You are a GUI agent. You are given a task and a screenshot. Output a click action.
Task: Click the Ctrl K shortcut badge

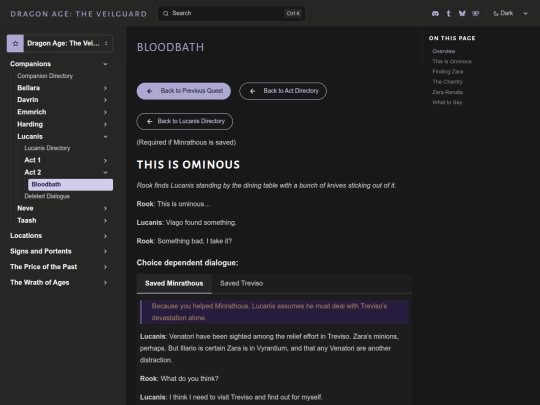click(x=293, y=13)
